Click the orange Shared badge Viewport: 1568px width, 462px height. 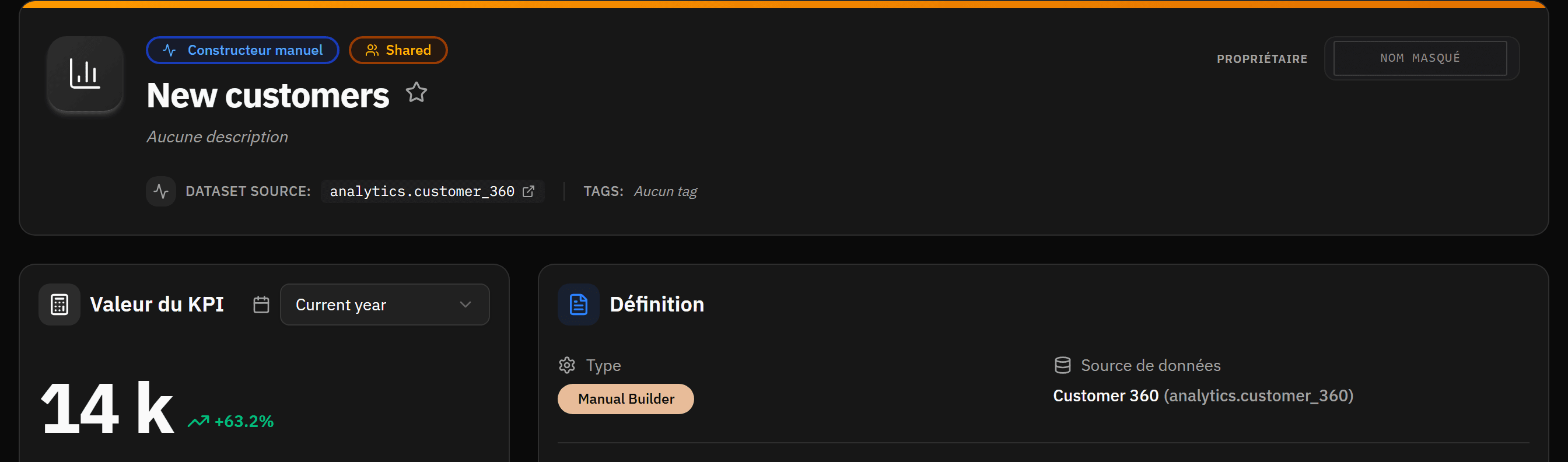coord(398,50)
